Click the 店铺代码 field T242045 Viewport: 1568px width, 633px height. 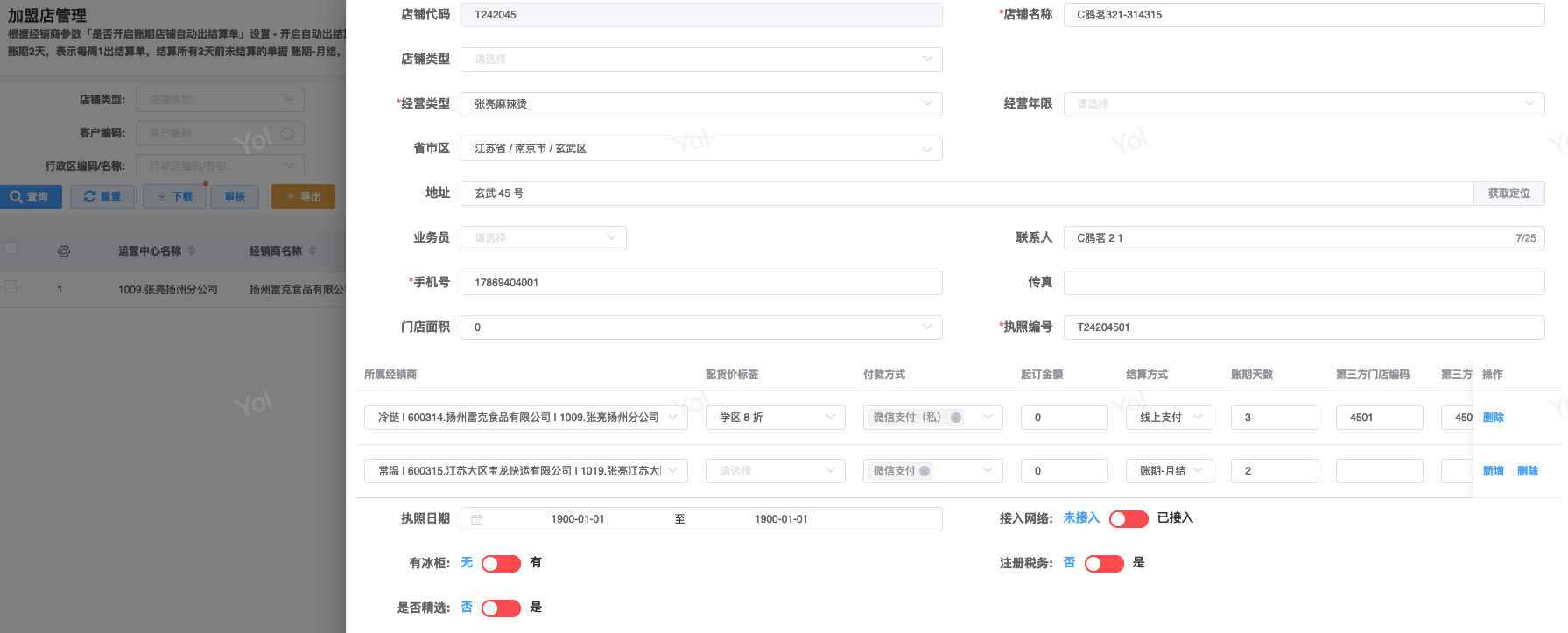click(x=701, y=15)
